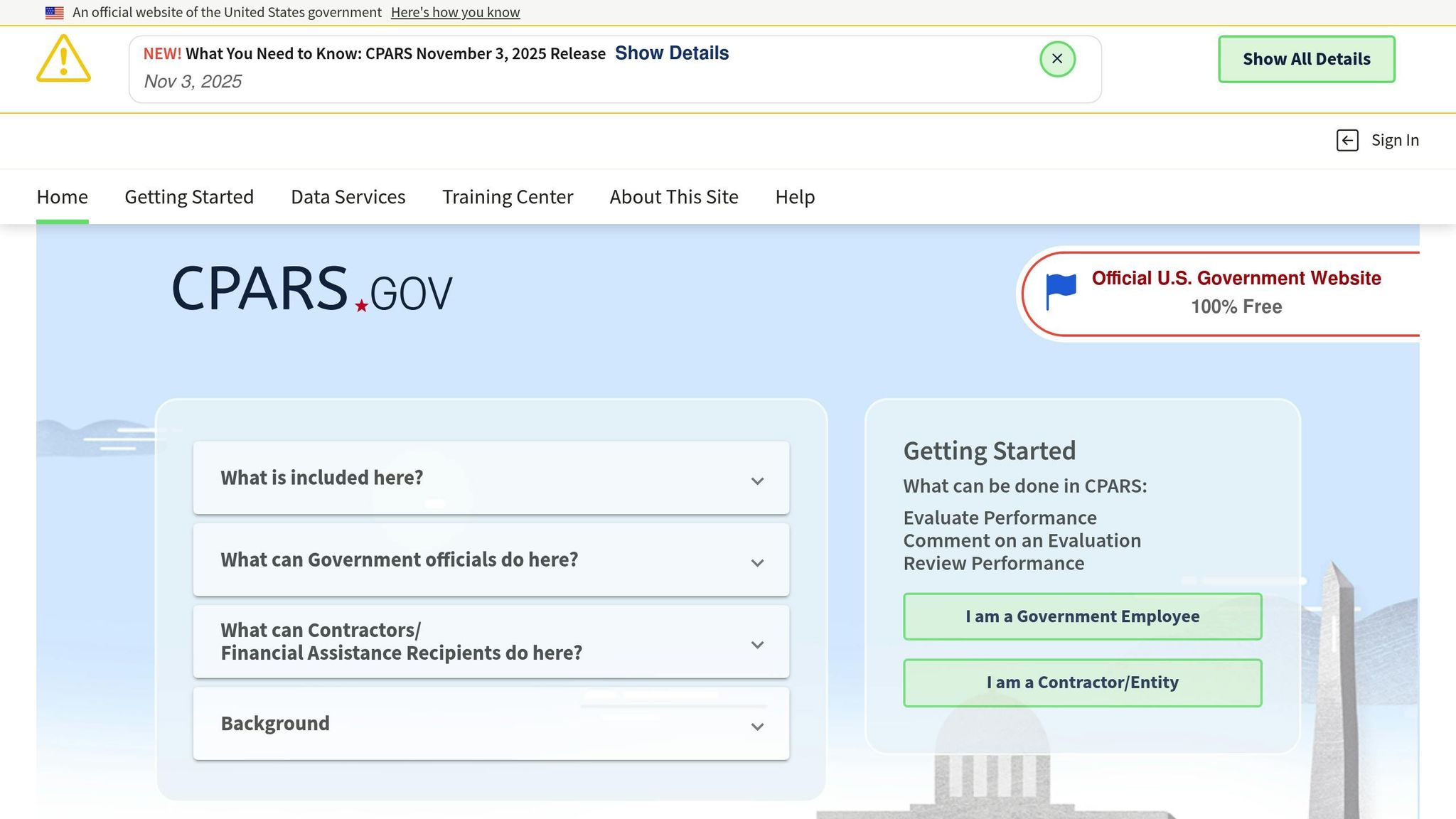The height and width of the screenshot is (819, 1456).
Task: Open About This Site menu item
Action: click(x=673, y=197)
